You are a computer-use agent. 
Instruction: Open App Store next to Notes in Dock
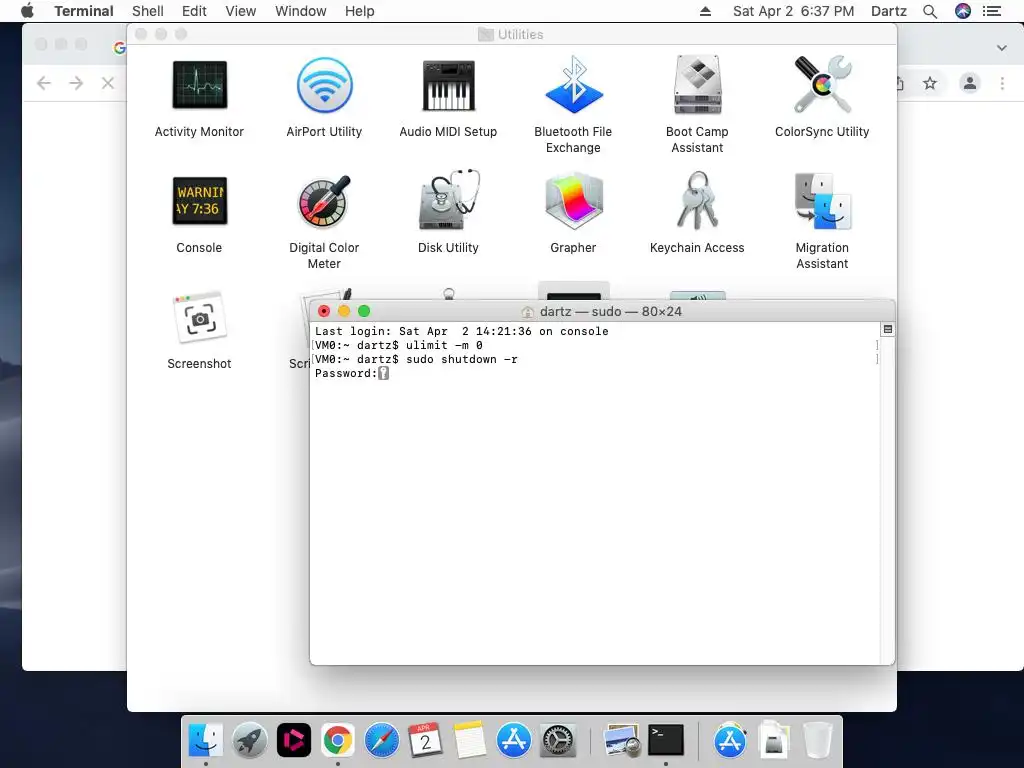(x=513, y=740)
